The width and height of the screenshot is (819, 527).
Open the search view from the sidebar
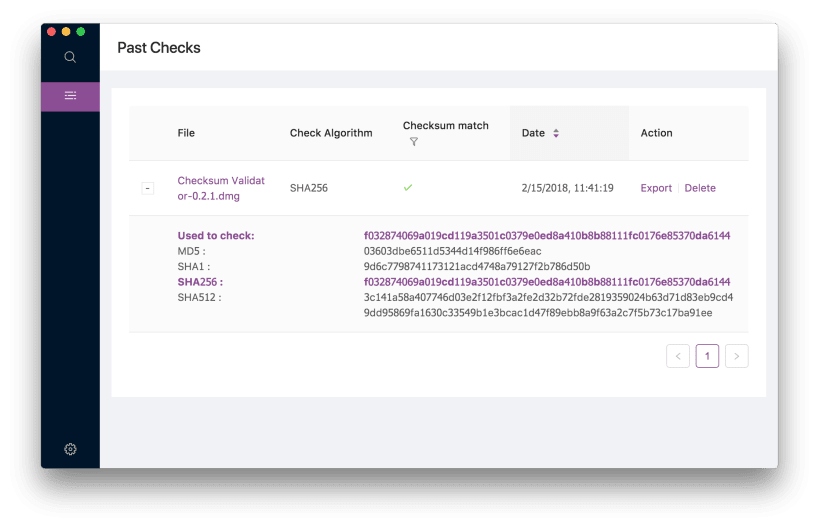click(70, 57)
